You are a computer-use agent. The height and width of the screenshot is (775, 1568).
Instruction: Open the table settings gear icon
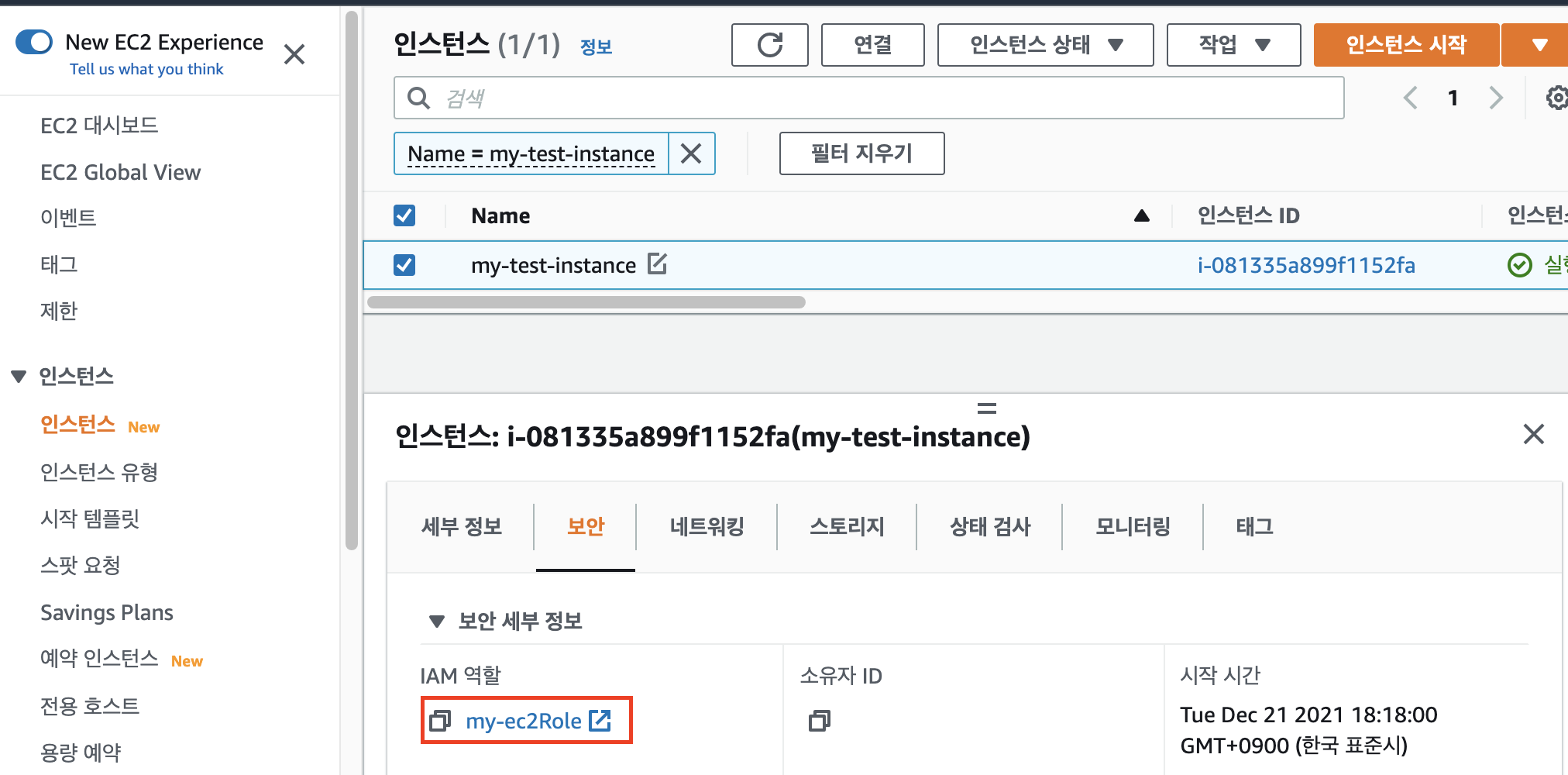point(1557,98)
